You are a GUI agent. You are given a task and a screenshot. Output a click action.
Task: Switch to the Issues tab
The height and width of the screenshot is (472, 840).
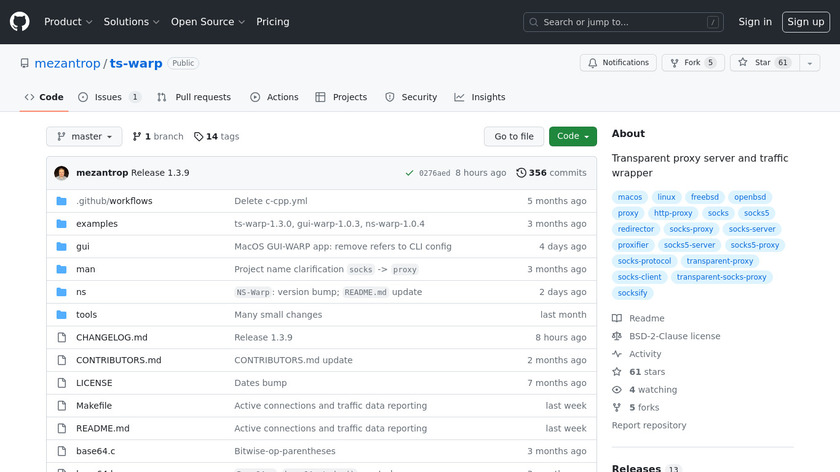(x=109, y=97)
